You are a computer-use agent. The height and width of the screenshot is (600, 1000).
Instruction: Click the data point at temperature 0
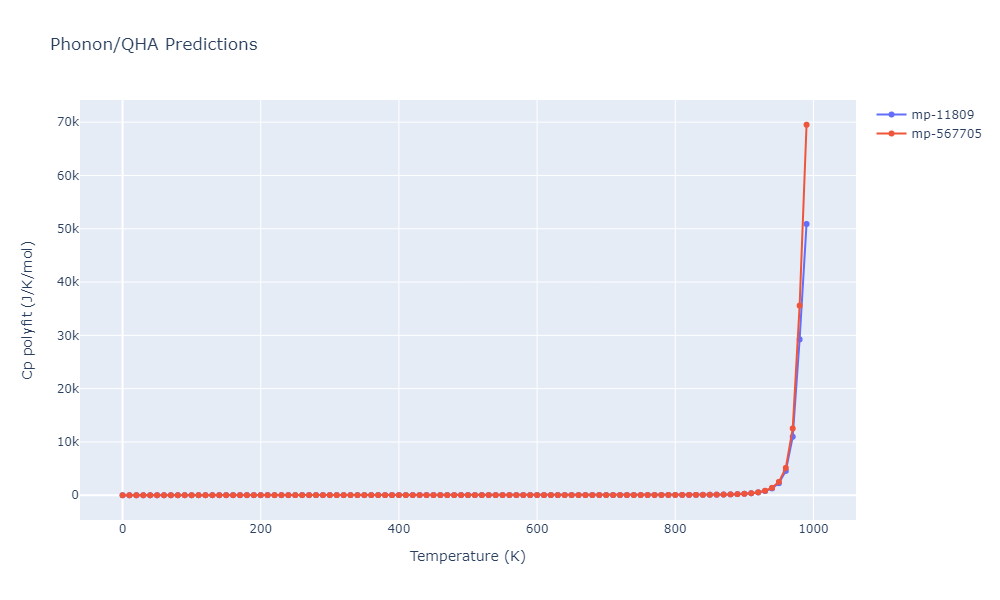[x=122, y=495]
